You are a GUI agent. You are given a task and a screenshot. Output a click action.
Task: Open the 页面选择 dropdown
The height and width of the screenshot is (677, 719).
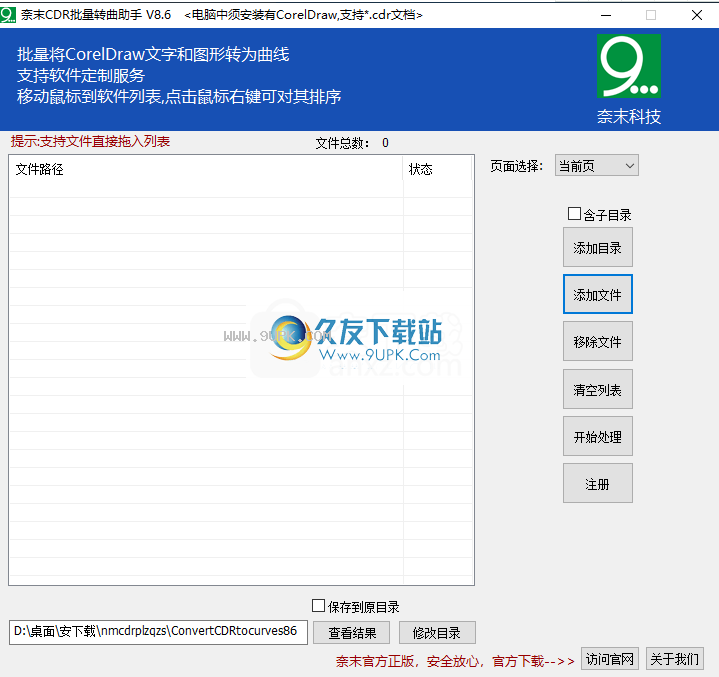(597, 166)
